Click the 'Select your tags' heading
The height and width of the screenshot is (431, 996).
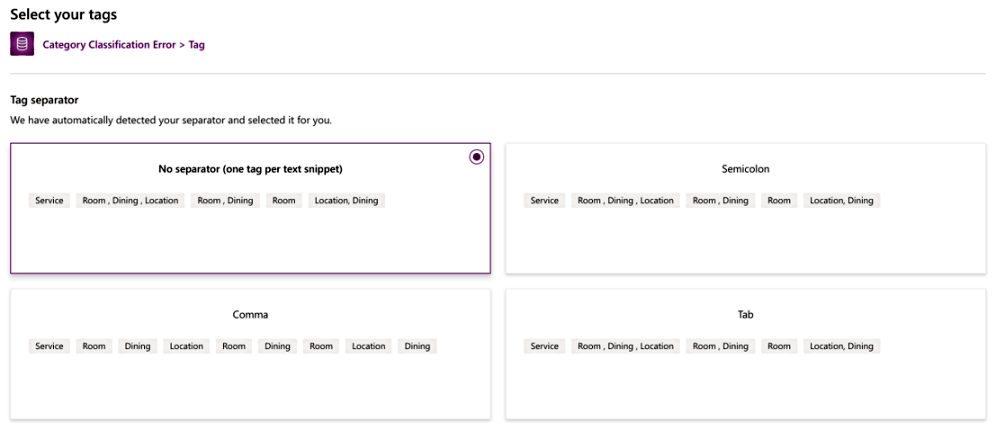(64, 14)
